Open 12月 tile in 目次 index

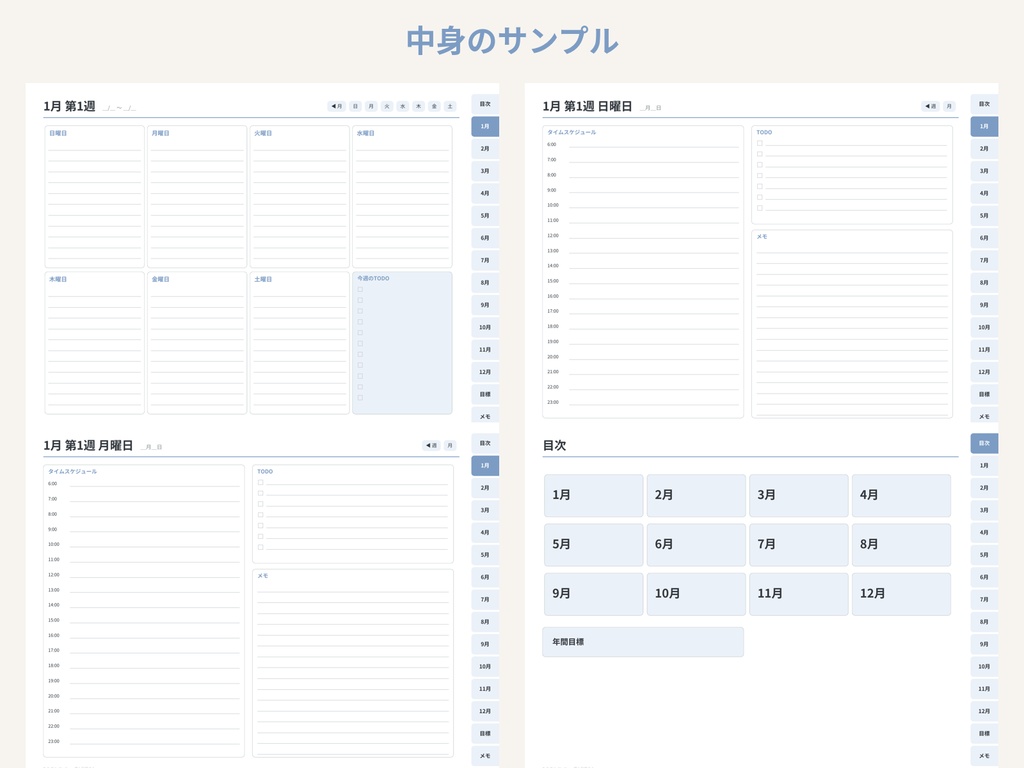[x=901, y=594]
